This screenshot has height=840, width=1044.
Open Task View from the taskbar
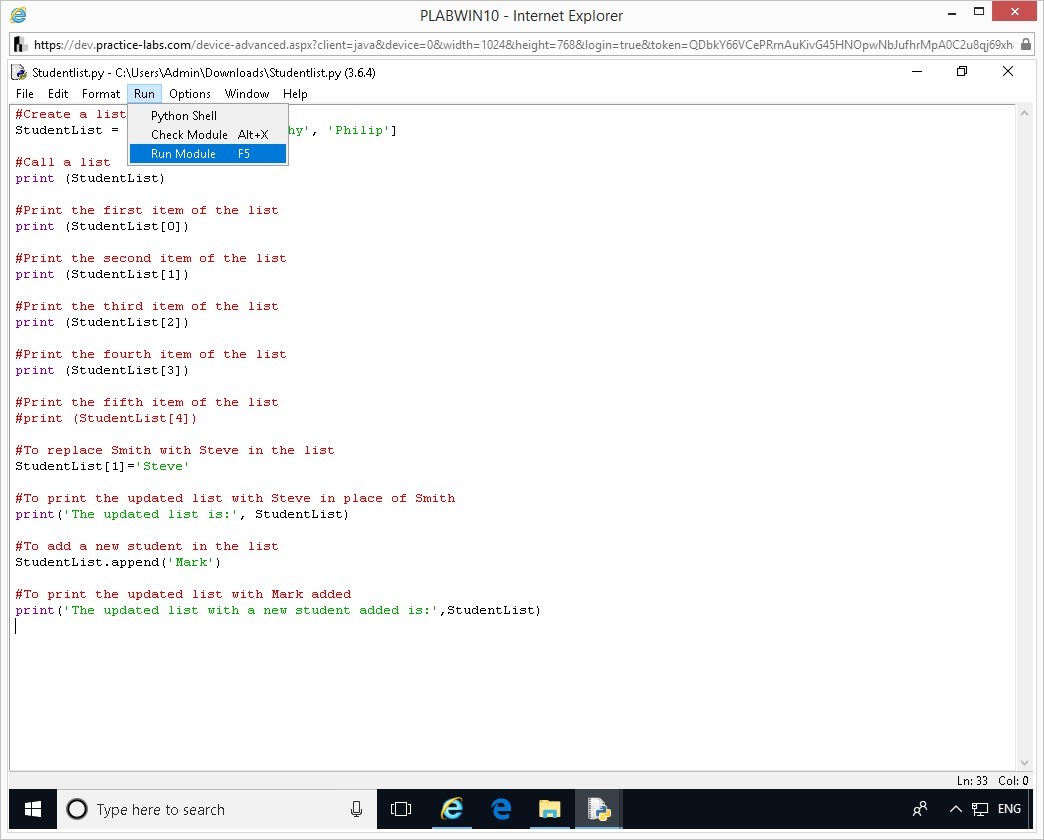pos(401,809)
